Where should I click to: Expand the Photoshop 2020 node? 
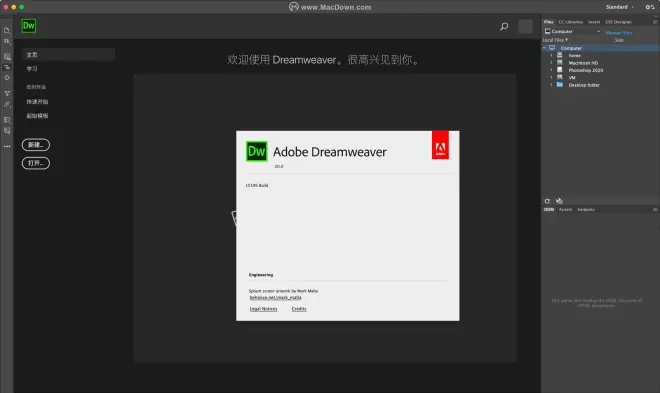pos(551,70)
